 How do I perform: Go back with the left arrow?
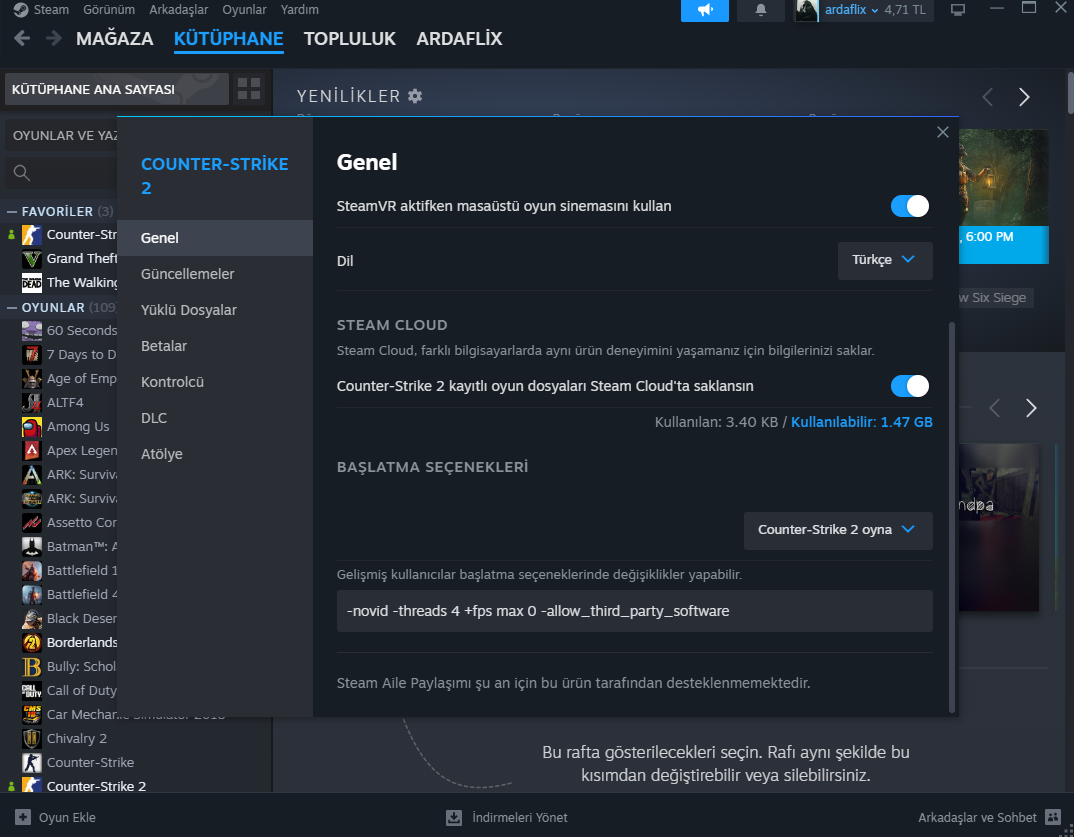[x=22, y=38]
